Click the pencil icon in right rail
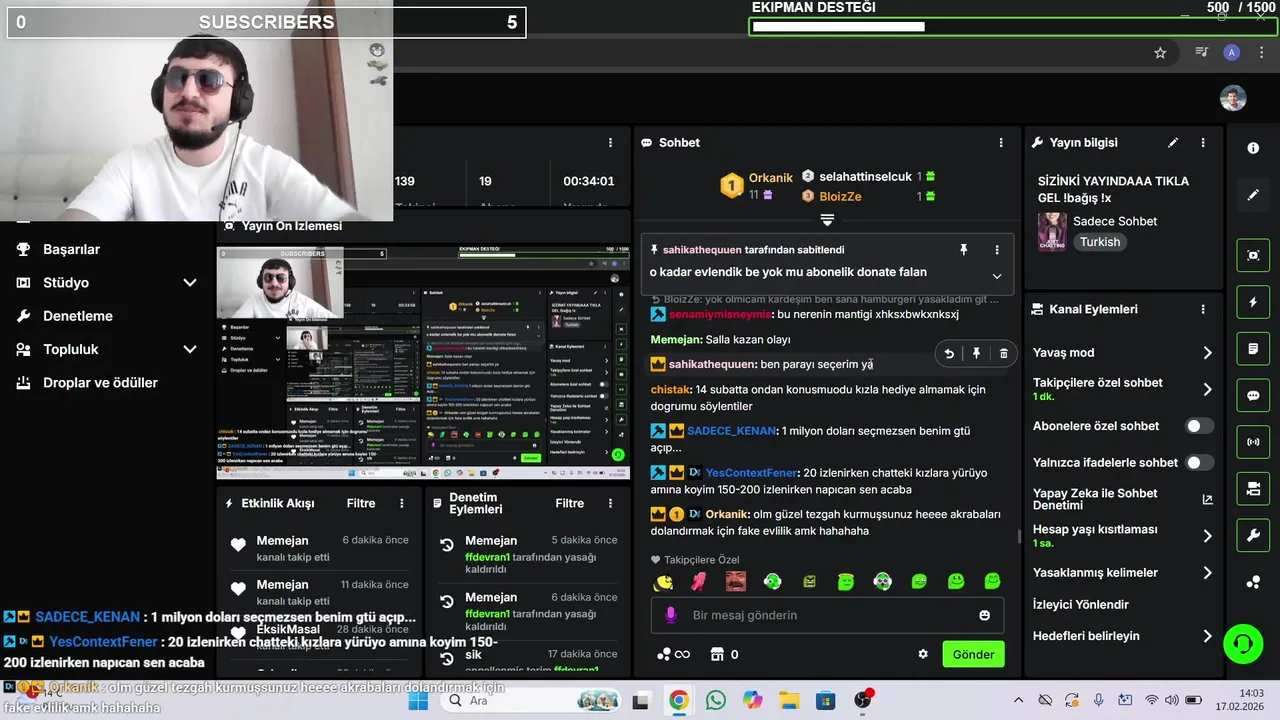The image size is (1280, 720). (1253, 195)
